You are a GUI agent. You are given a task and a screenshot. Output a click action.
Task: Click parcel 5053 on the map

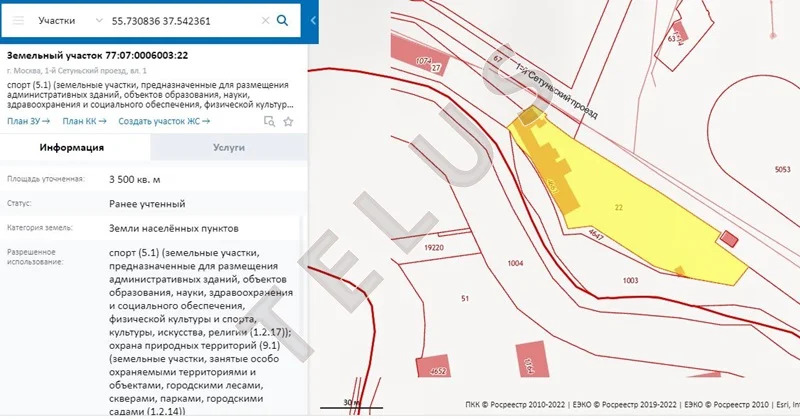coord(781,170)
